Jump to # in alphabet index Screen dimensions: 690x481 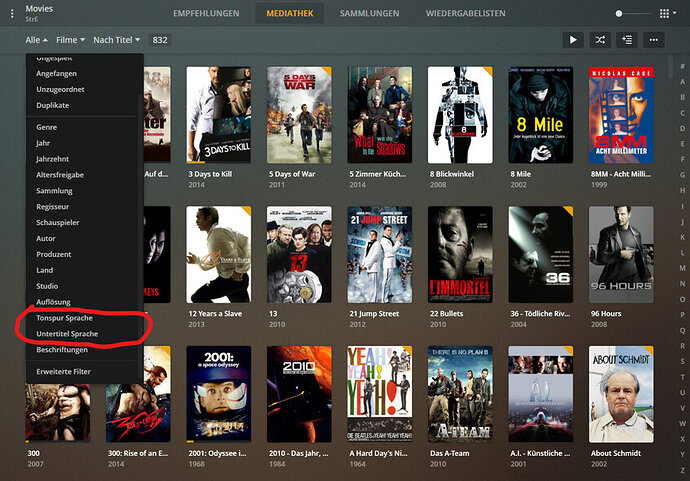(x=683, y=66)
